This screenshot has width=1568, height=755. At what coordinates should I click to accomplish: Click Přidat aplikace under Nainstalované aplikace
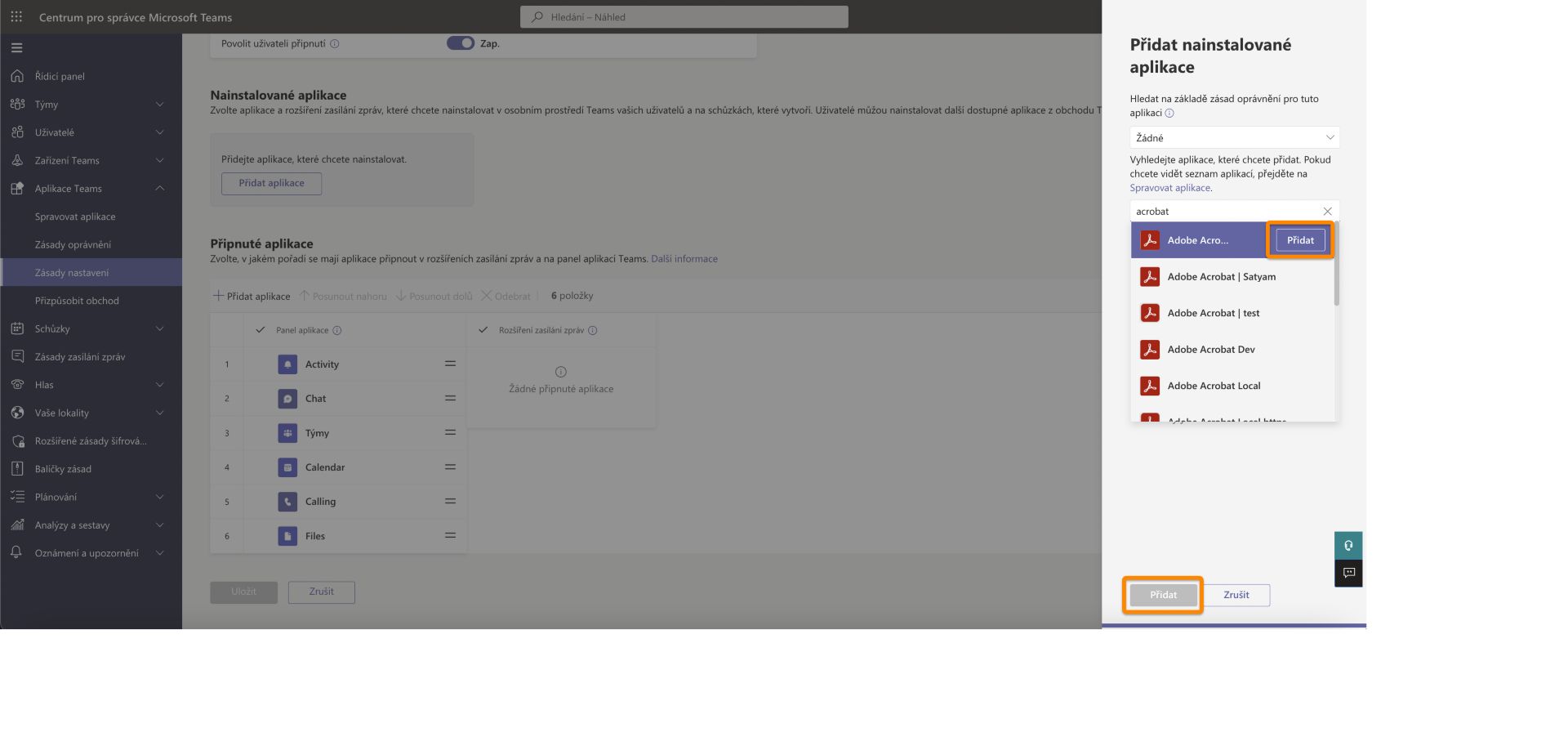[x=271, y=183]
